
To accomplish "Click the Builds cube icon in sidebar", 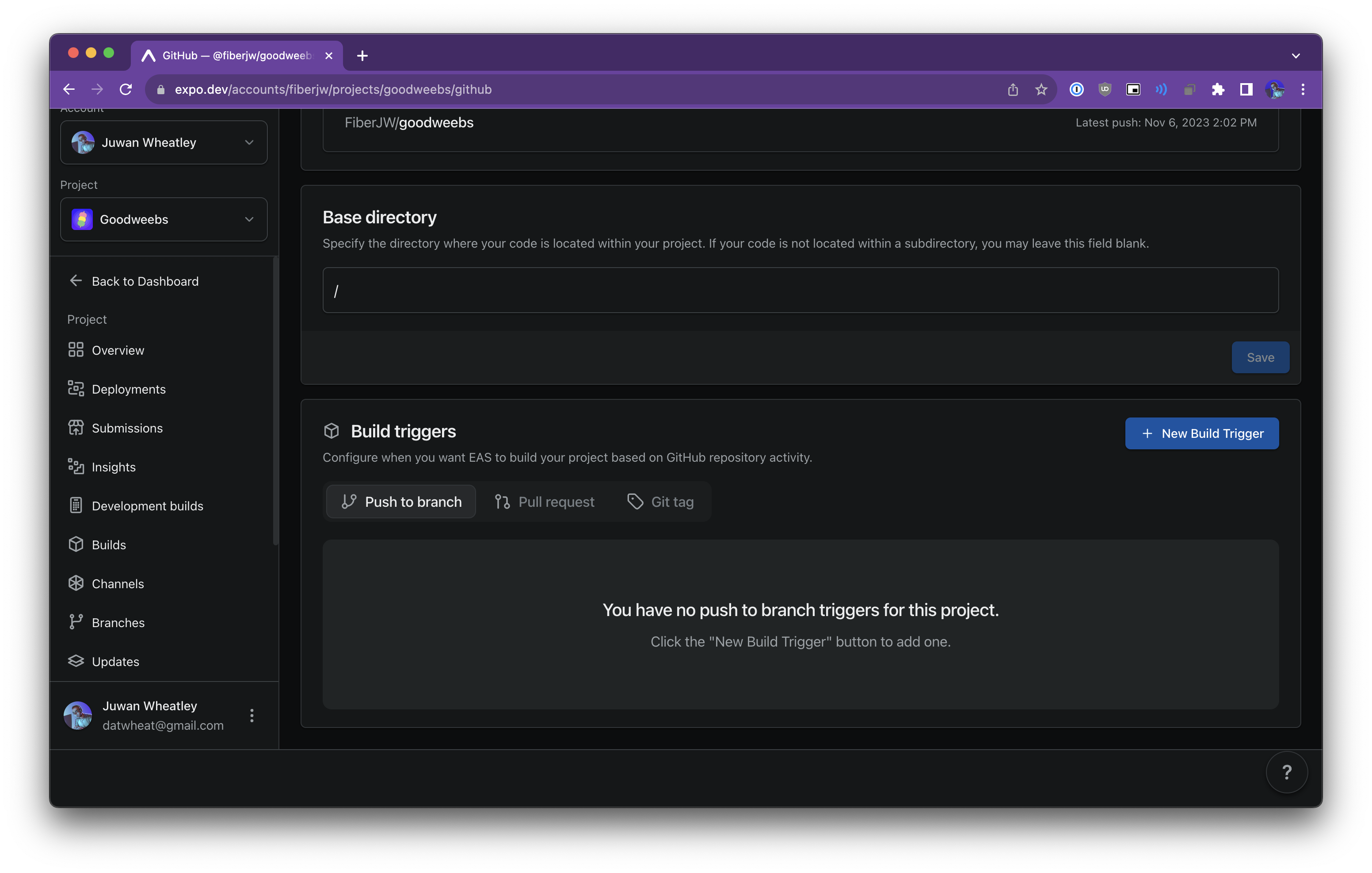I will tap(76, 544).
